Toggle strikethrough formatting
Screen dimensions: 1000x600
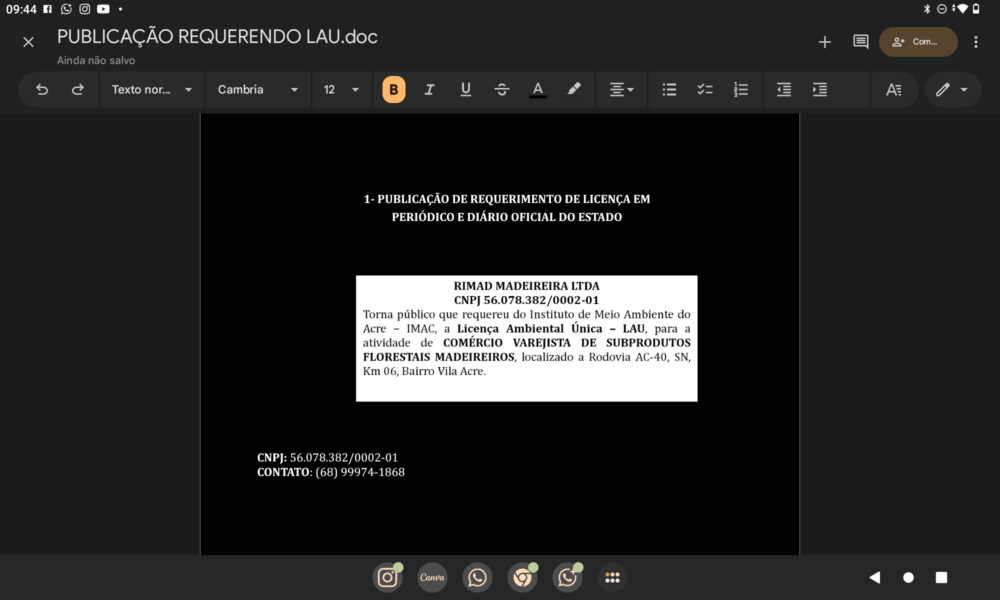click(x=502, y=90)
